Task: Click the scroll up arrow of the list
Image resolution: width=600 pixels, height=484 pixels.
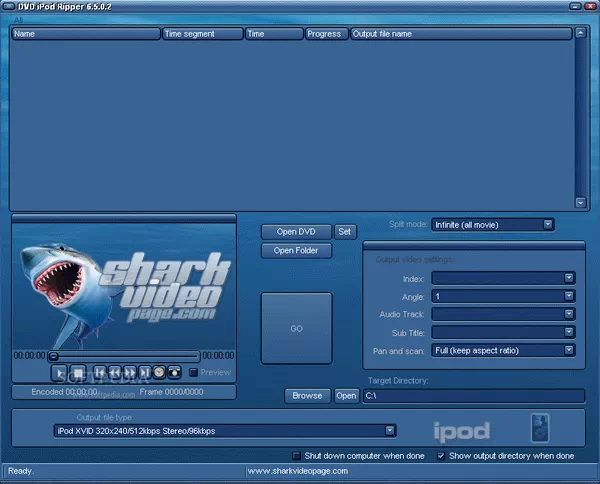Action: click(580, 33)
